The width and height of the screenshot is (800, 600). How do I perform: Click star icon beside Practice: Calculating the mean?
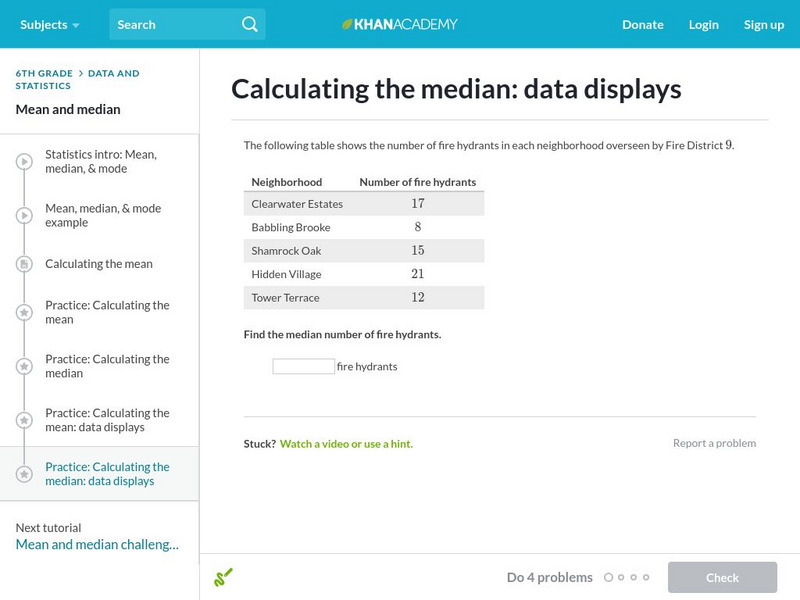pyautogui.click(x=24, y=312)
